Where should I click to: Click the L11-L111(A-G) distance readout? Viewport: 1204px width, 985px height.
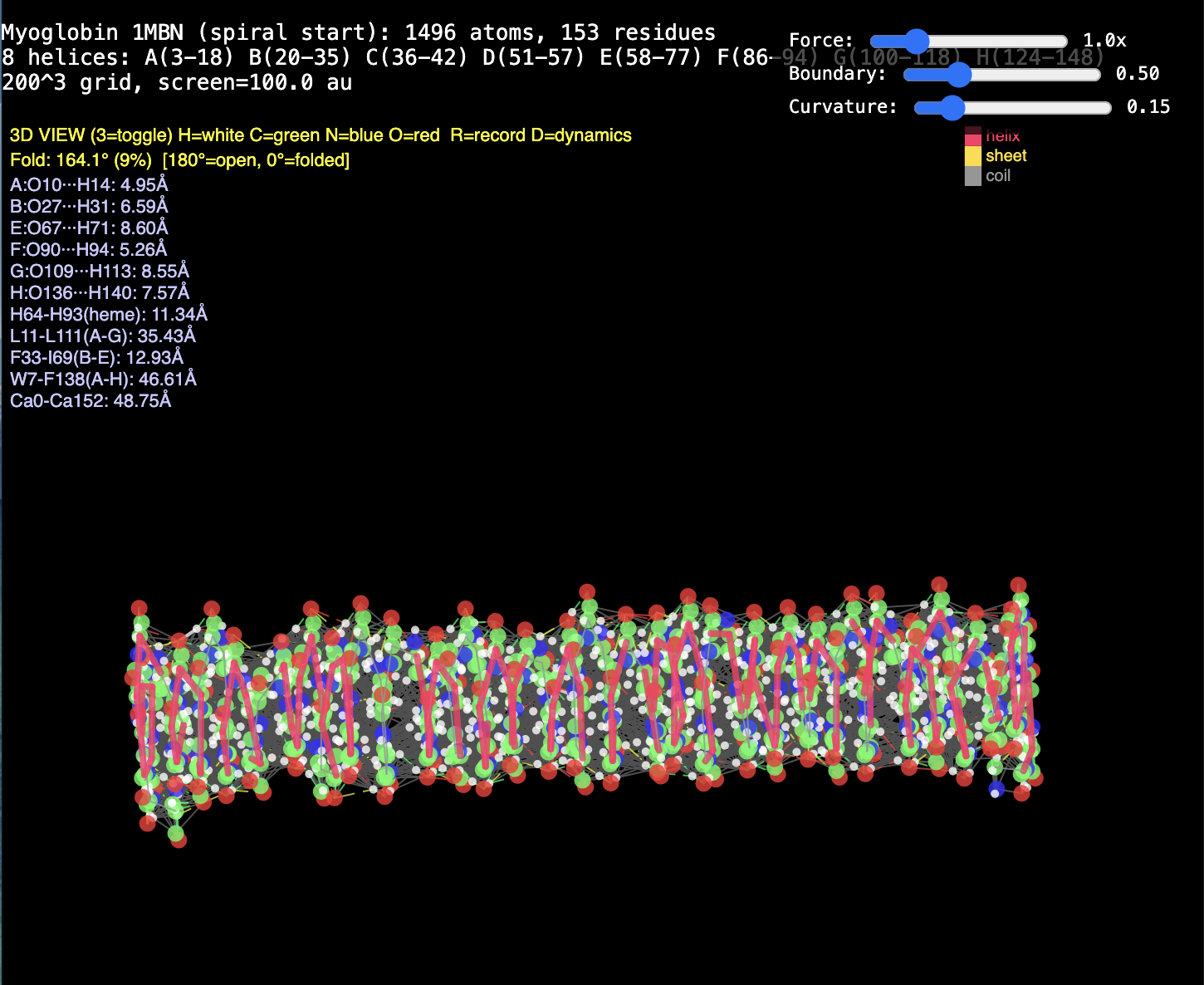103,336
